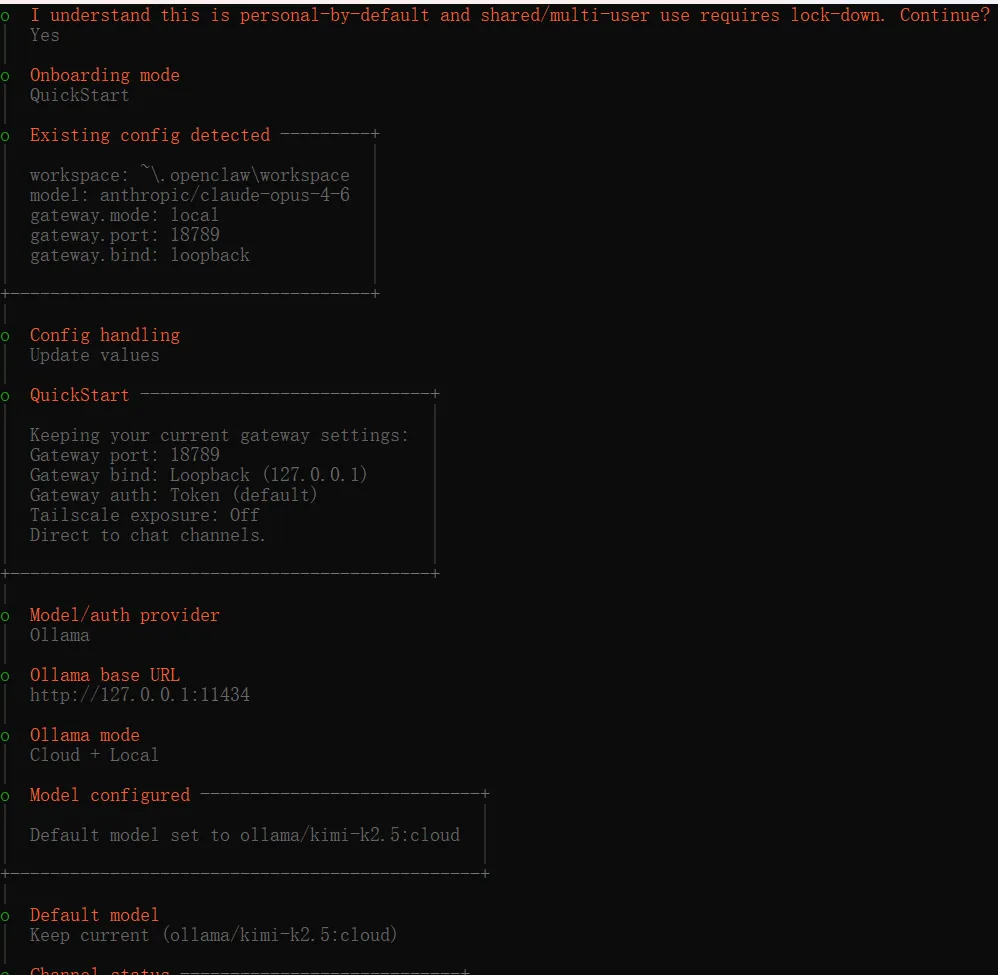The height and width of the screenshot is (975, 998).
Task: Click the 'Yes' answer at the top
Action: coord(45,35)
